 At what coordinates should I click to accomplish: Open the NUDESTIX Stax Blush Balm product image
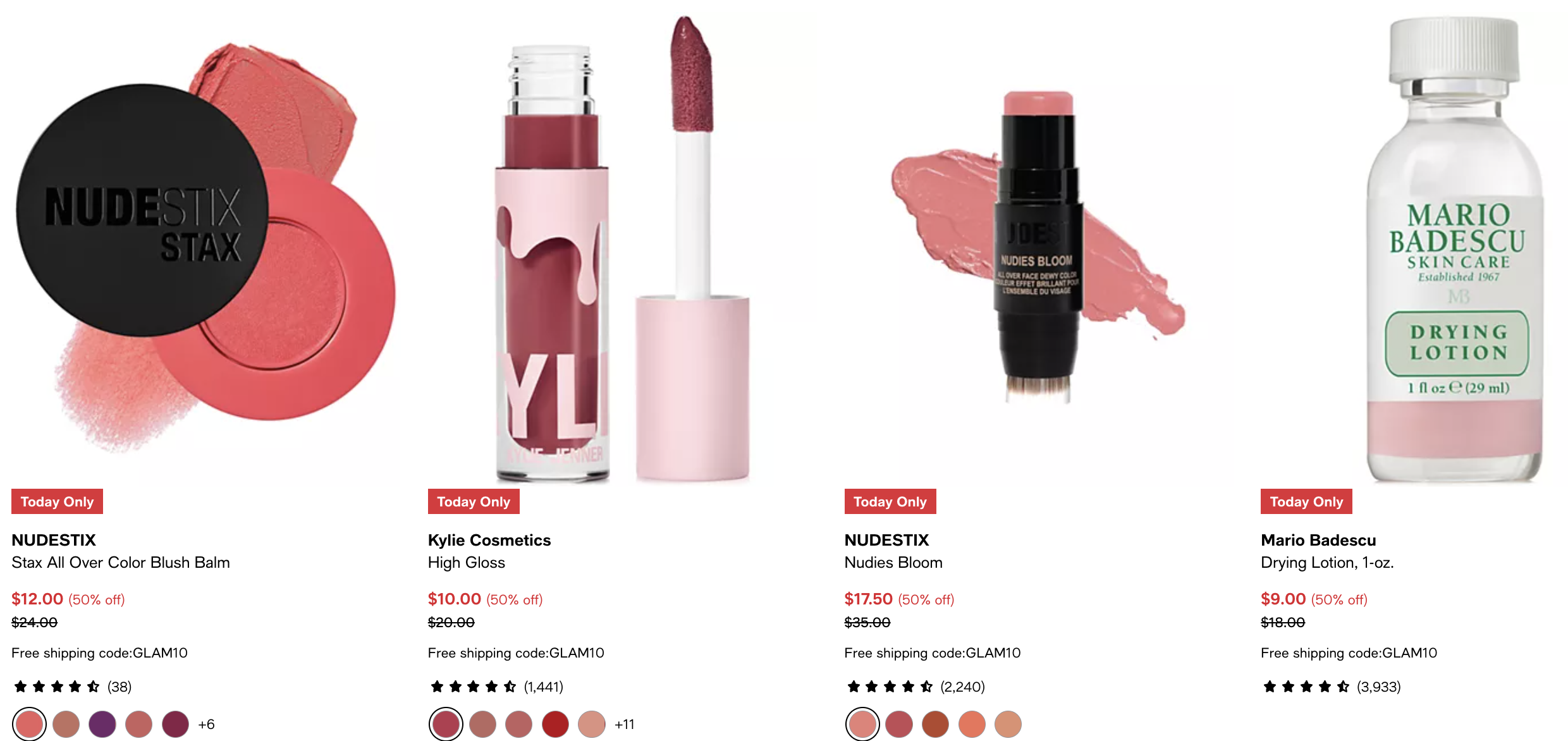(x=205, y=243)
